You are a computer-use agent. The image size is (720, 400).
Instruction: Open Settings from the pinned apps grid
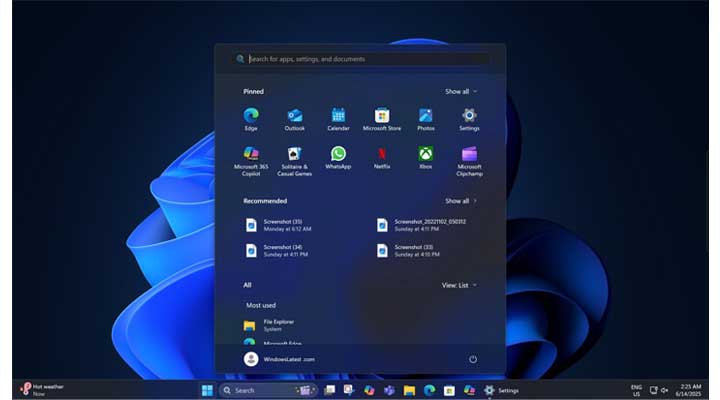coord(469,119)
